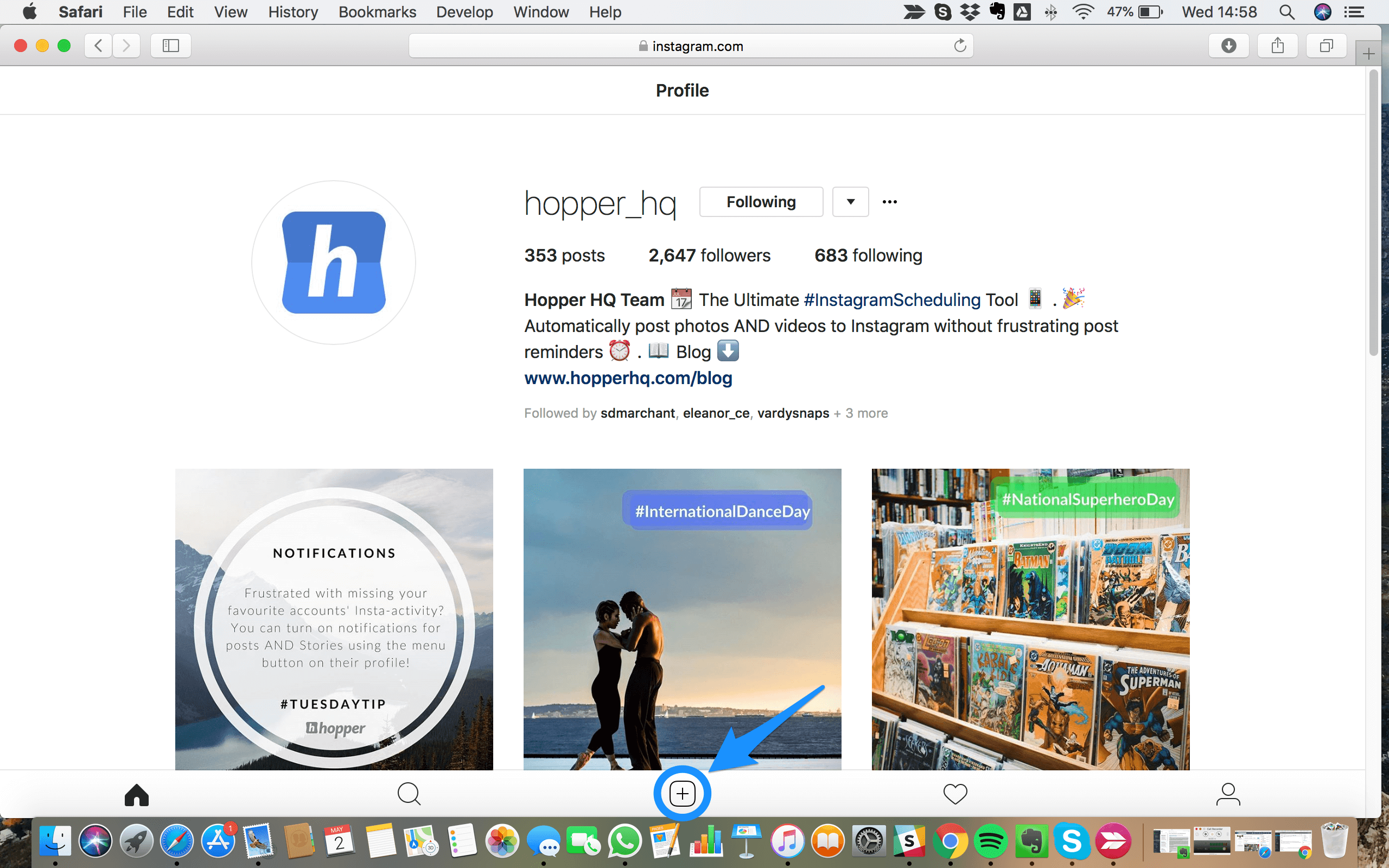Click the address bar on instagram.com
The image size is (1389, 868).
pyautogui.click(x=693, y=45)
